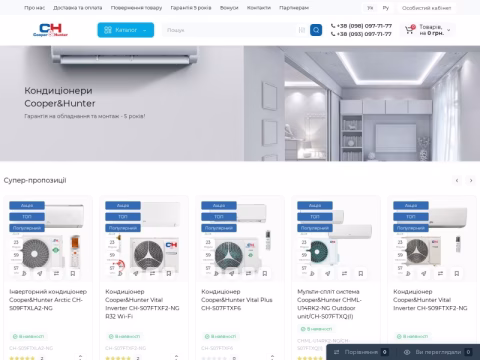Click Vital Plus CH-S07FTXF6 product image
The width and height of the screenshot is (480, 360).
(x=240, y=239)
